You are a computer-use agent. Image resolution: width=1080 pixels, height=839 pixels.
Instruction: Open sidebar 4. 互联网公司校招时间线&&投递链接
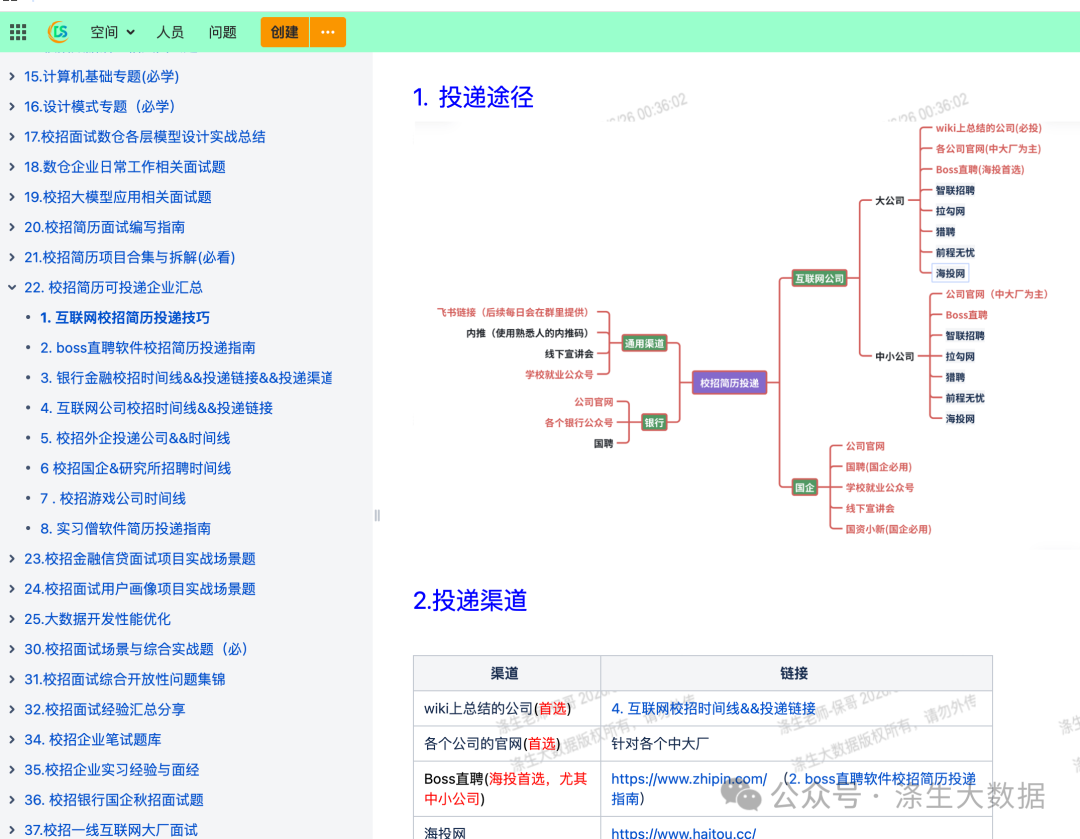coord(156,408)
